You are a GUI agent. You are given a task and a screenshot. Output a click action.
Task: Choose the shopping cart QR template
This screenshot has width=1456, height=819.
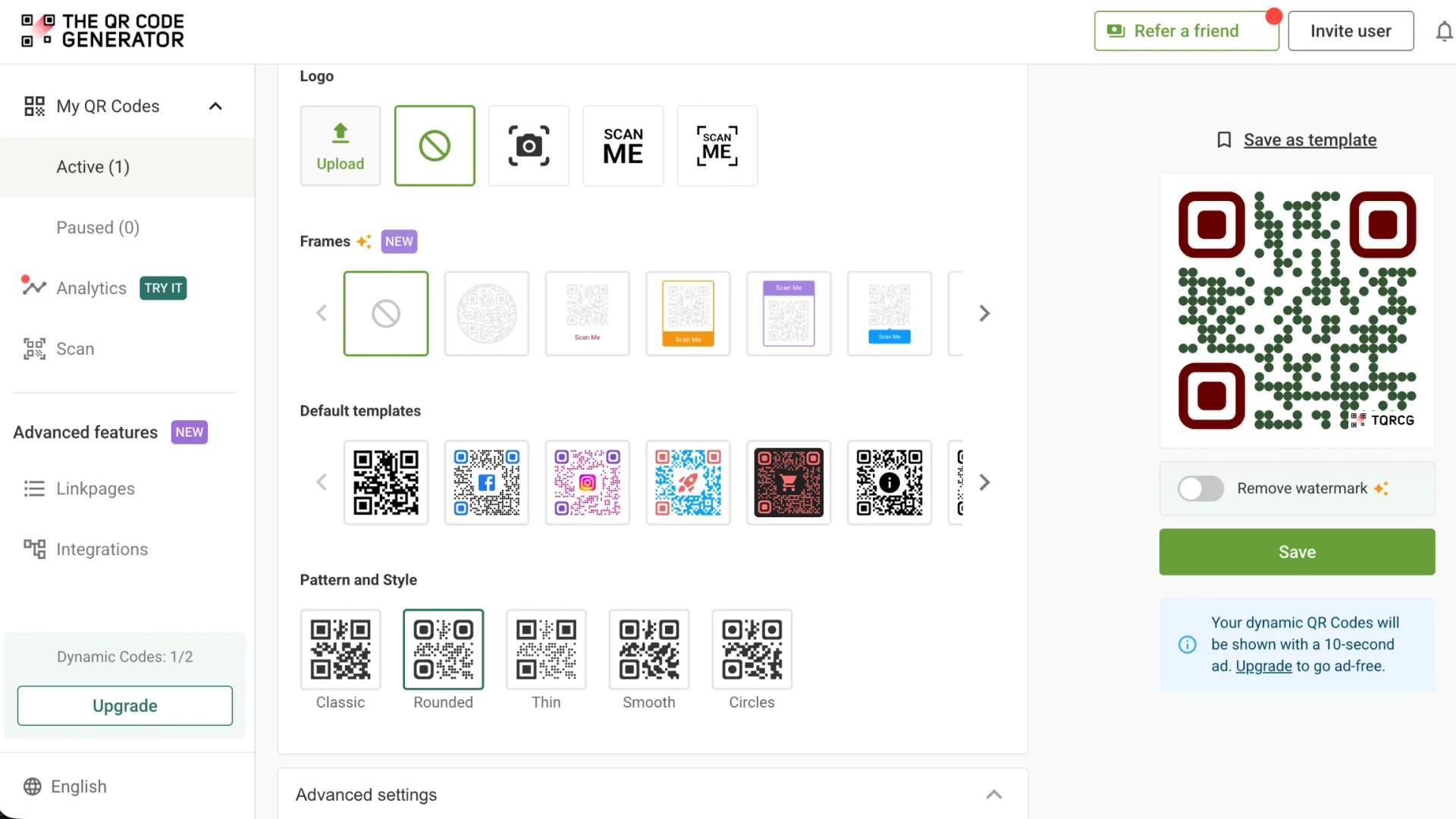pyautogui.click(x=789, y=482)
